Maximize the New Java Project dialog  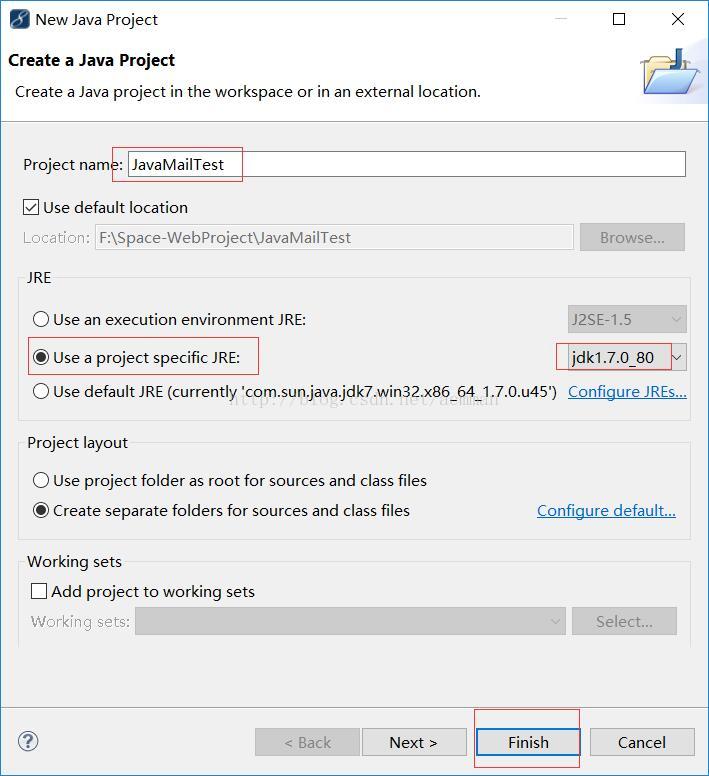coord(618,19)
